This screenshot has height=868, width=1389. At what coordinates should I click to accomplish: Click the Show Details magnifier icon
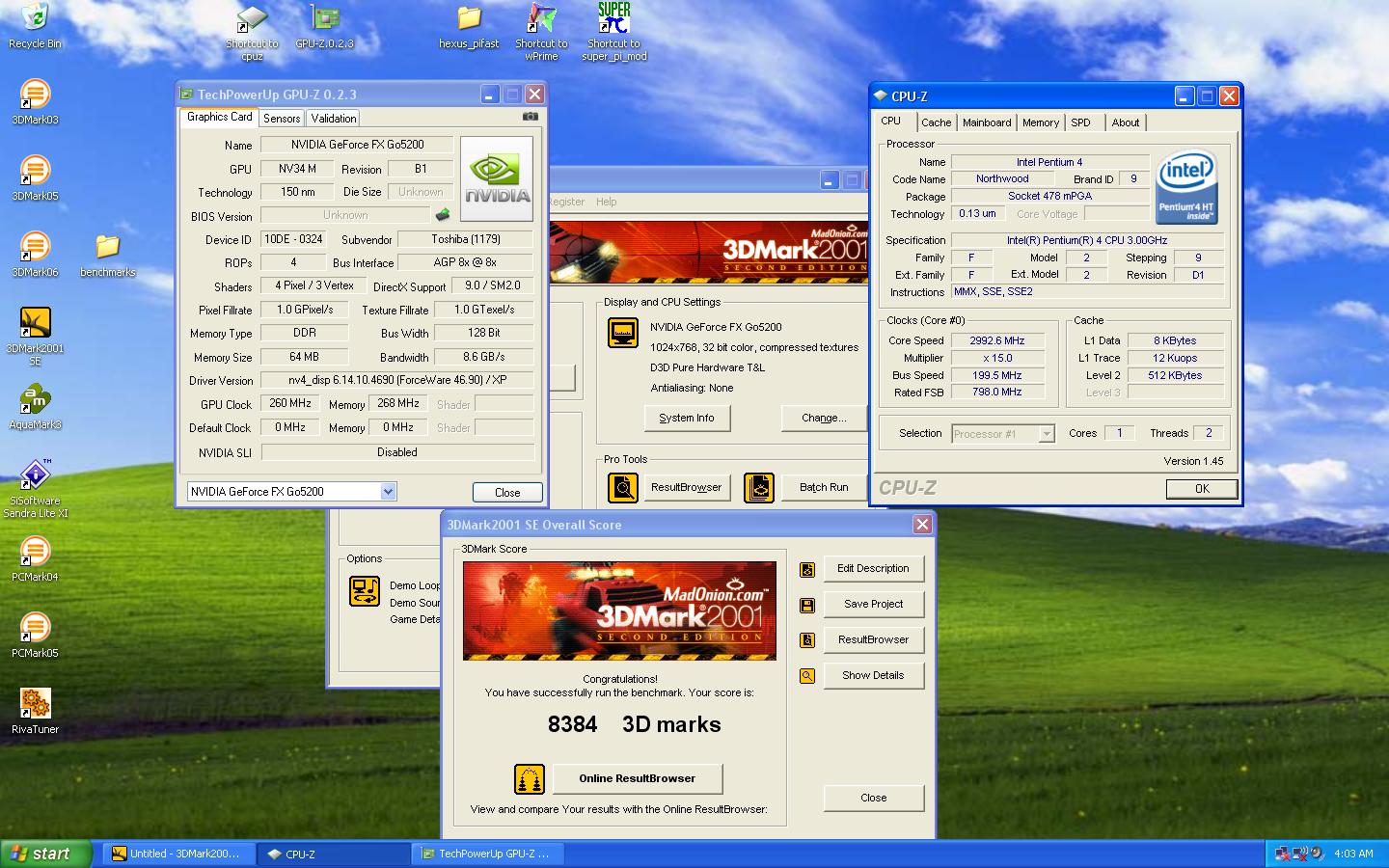pos(807,676)
